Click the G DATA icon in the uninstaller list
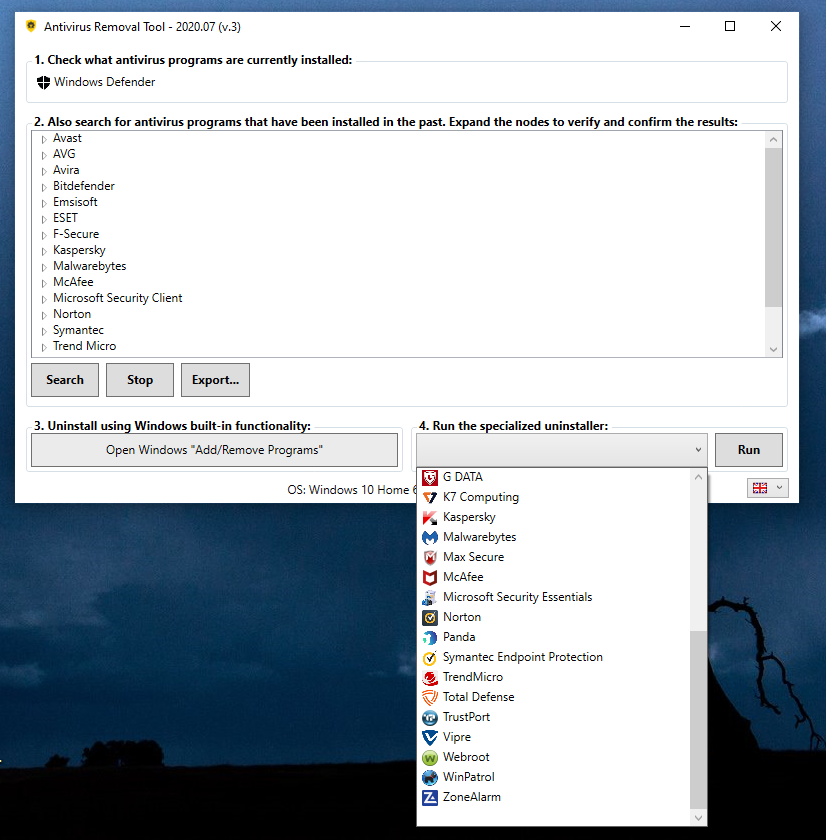The height and width of the screenshot is (840, 826). (x=430, y=477)
